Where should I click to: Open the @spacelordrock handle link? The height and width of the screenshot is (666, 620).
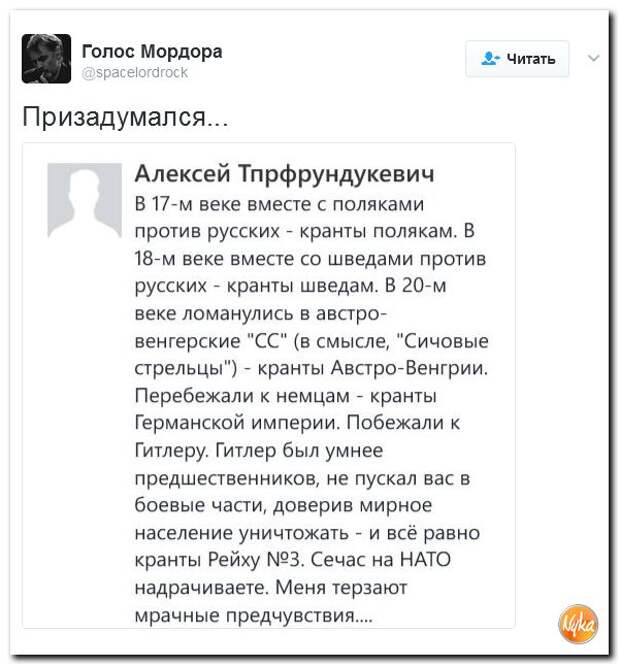coord(135,72)
